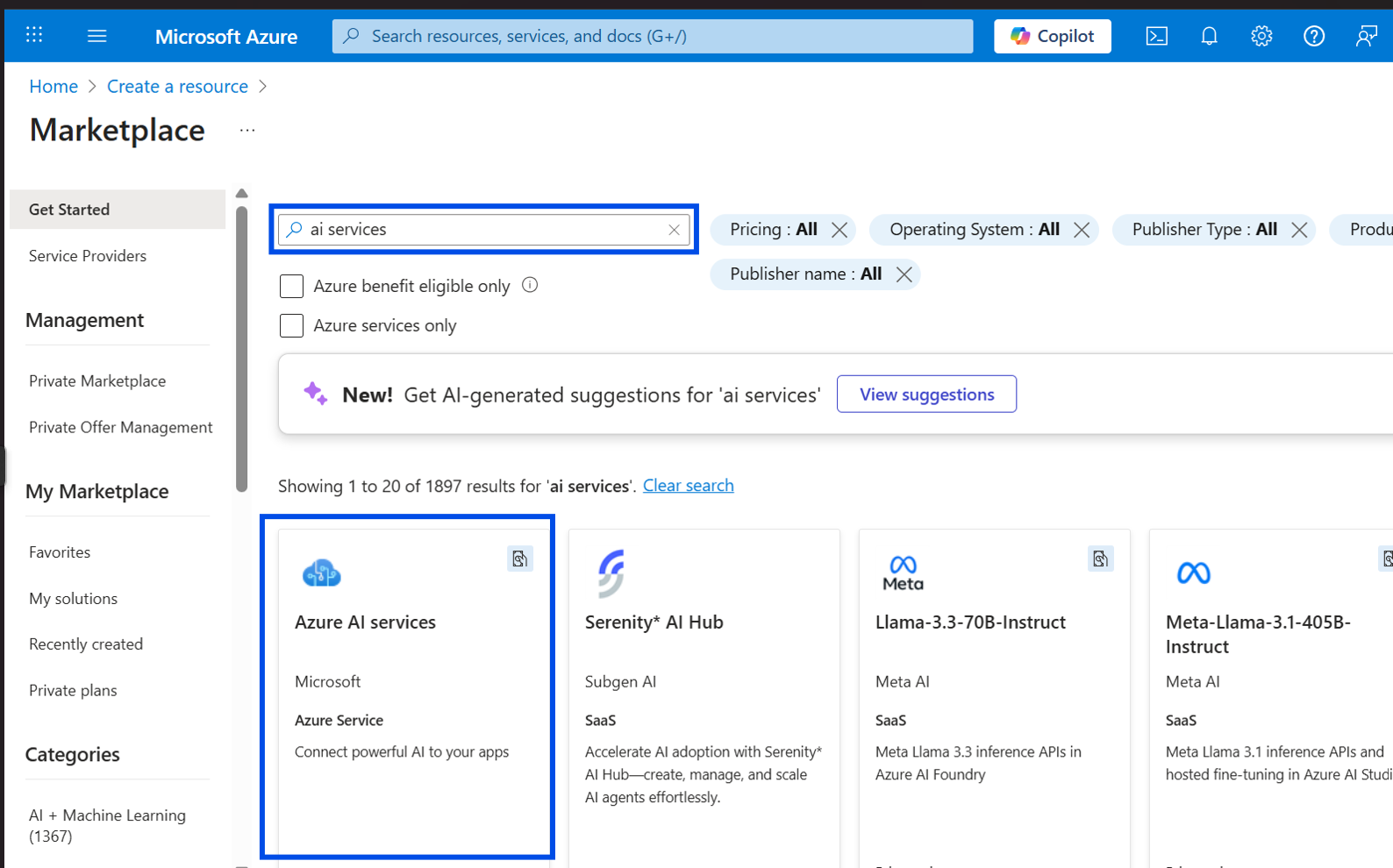Screen dimensions: 1393x868
Task: Open the feedback icon in top bar
Action: (x=1366, y=36)
